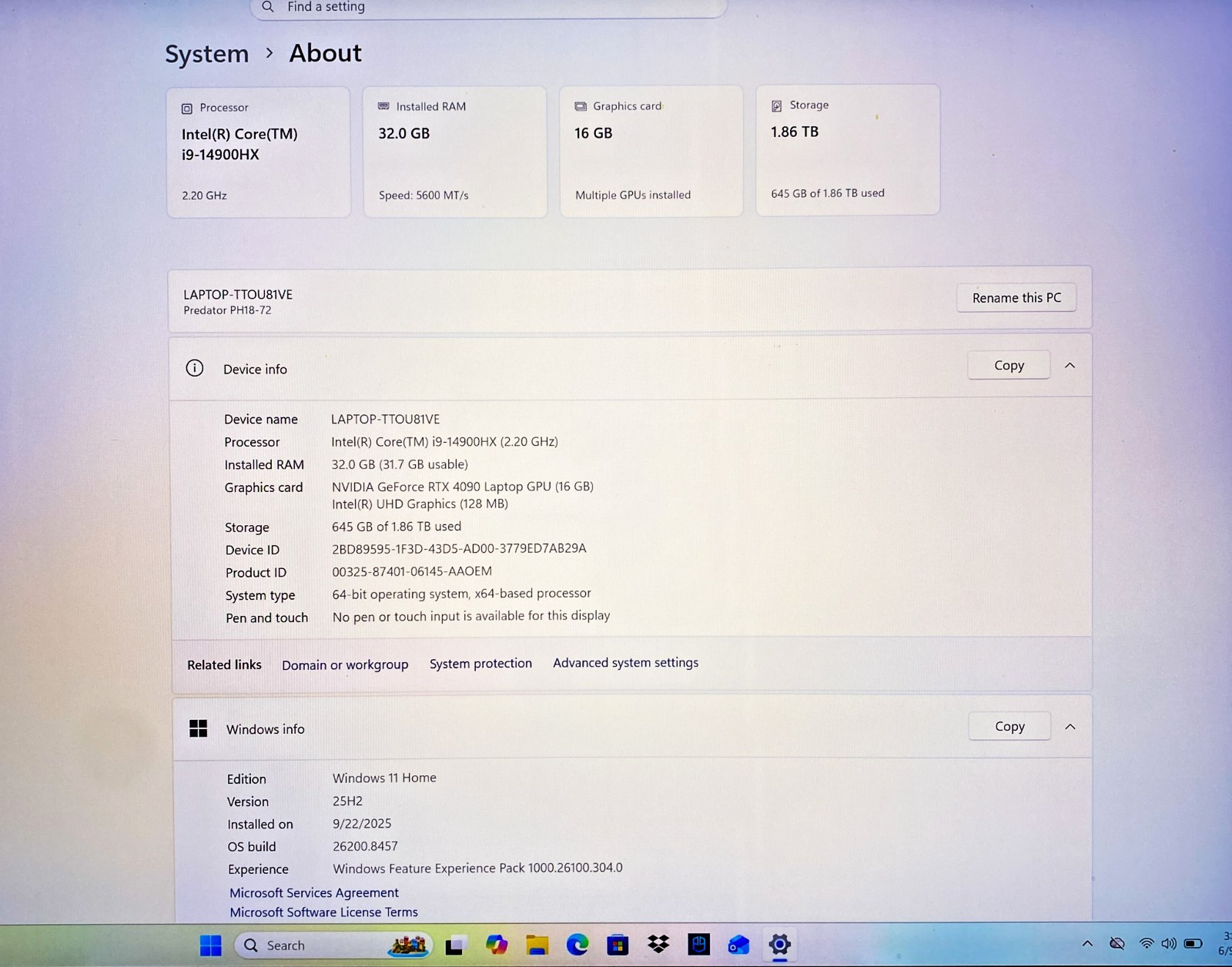Launch Microsoft Edge from the taskbar
The height and width of the screenshot is (967, 1232).
coord(577,945)
